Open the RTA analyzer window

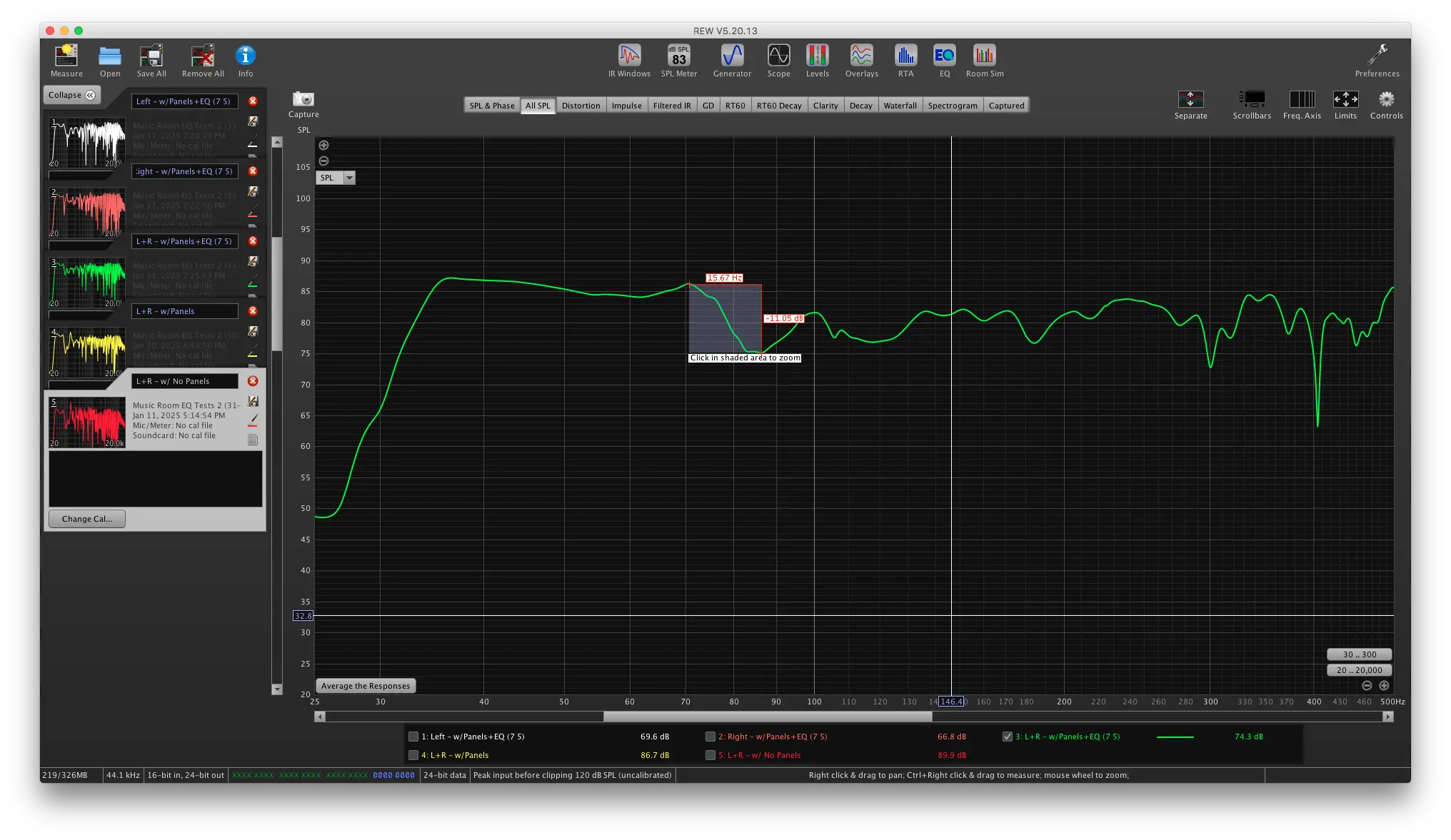click(905, 56)
